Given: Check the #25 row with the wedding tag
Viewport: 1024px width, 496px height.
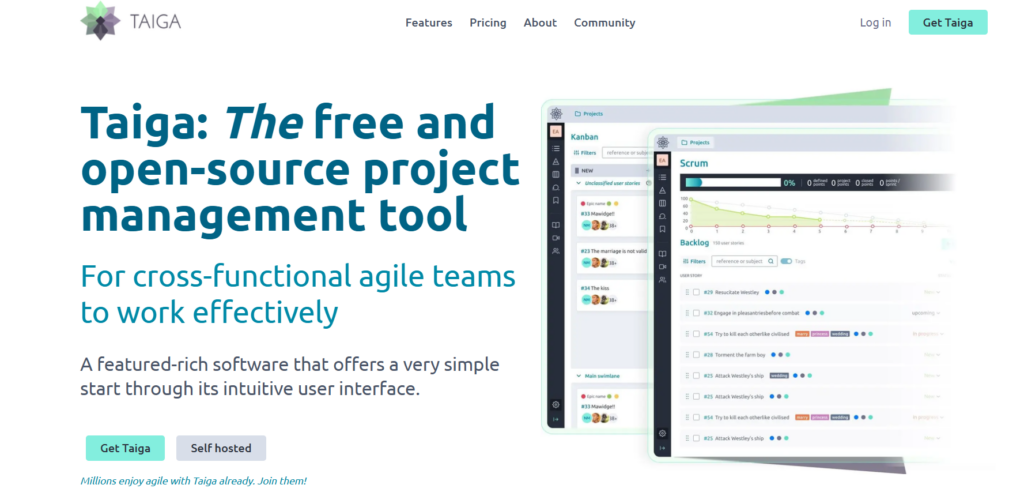Looking at the screenshot, I should [696, 375].
